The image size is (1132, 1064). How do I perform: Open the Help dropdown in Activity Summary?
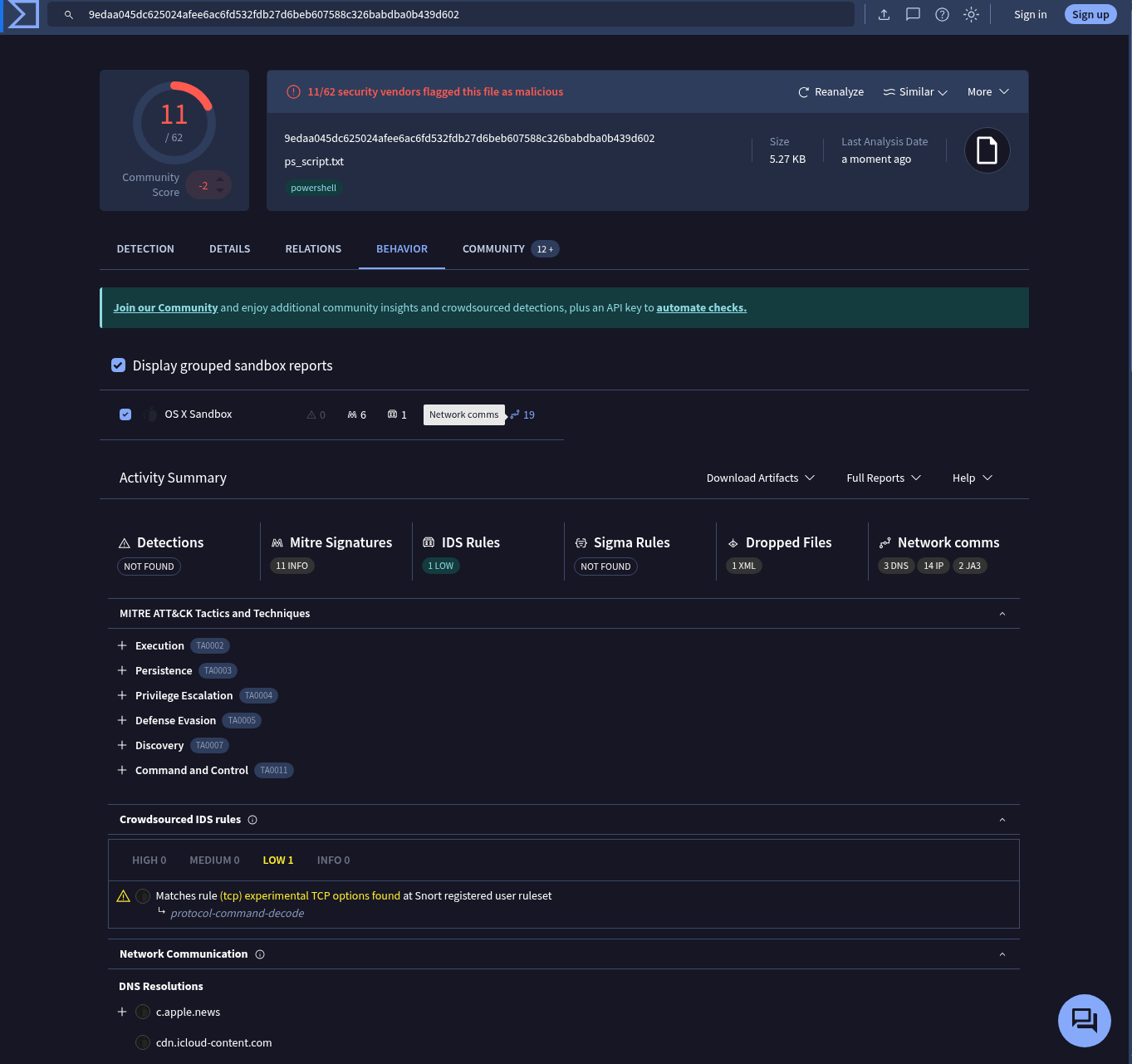click(x=973, y=478)
